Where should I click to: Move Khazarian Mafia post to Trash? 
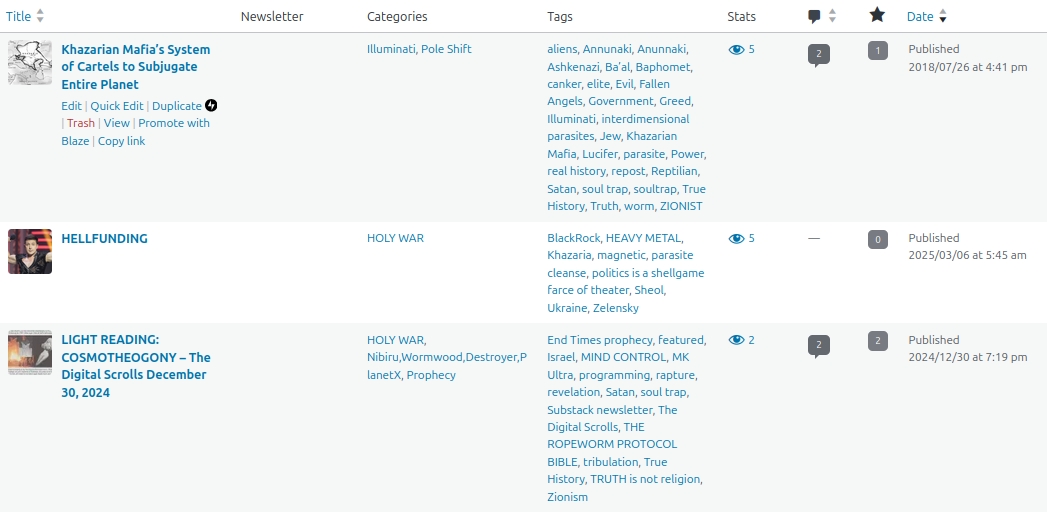[81, 123]
